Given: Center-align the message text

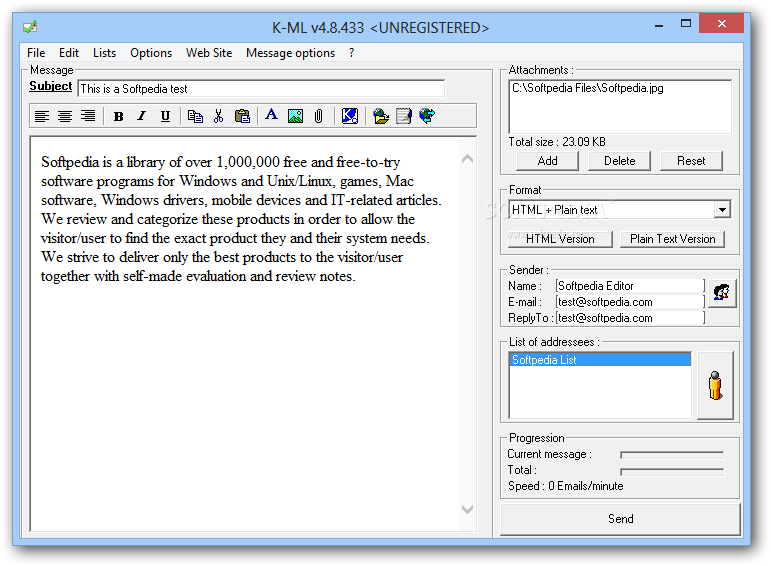Looking at the screenshot, I should point(65,116).
